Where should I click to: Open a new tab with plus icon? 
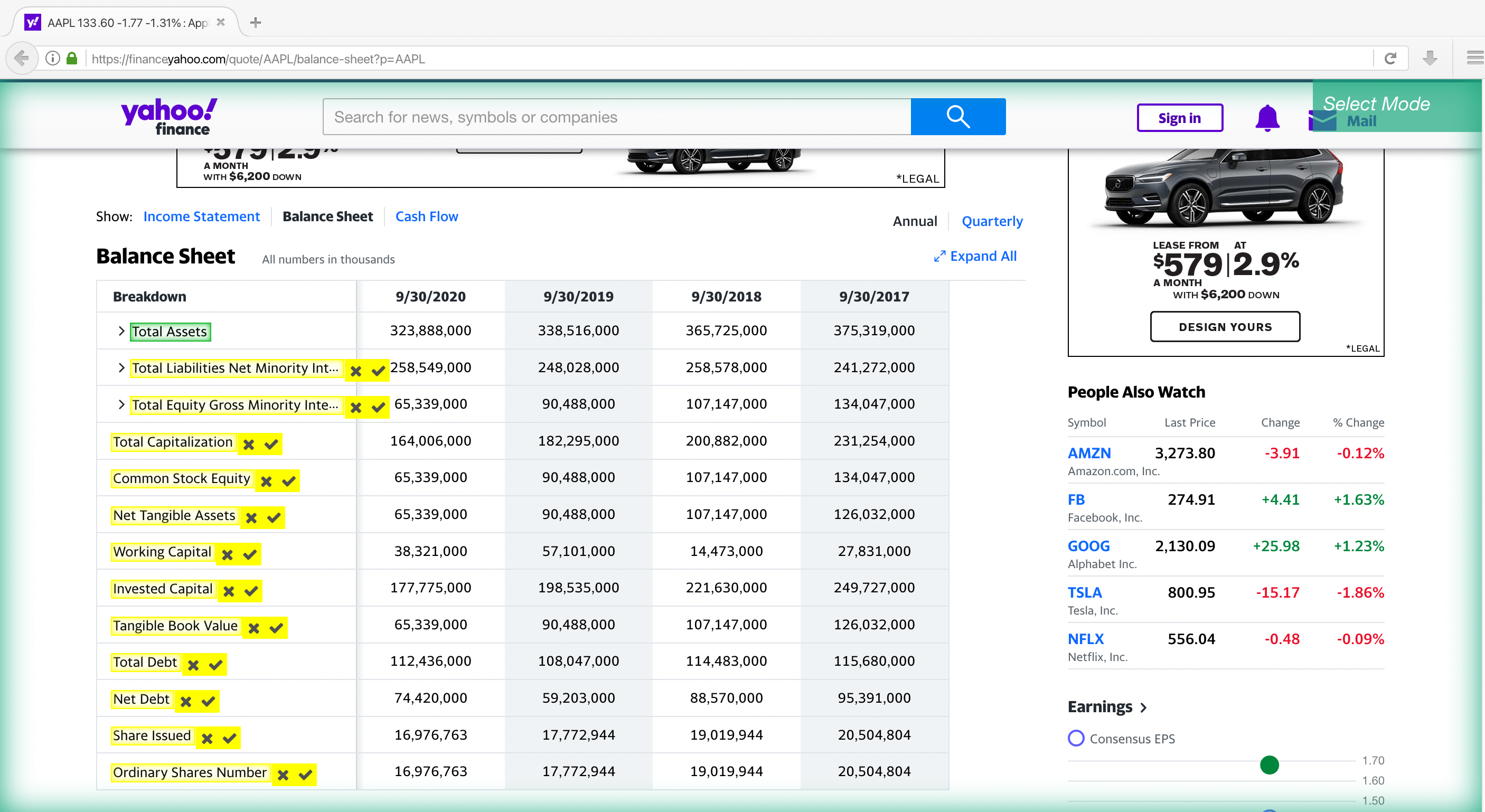tap(256, 23)
